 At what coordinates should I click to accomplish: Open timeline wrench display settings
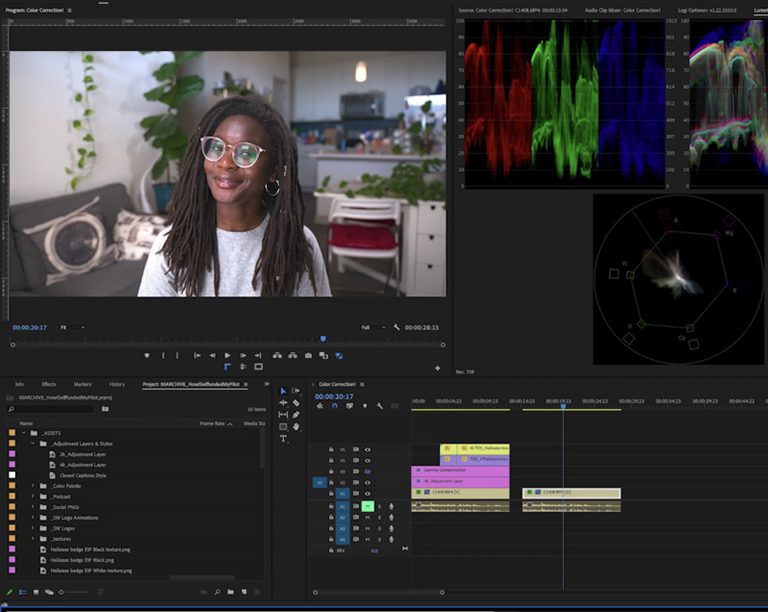pos(379,406)
